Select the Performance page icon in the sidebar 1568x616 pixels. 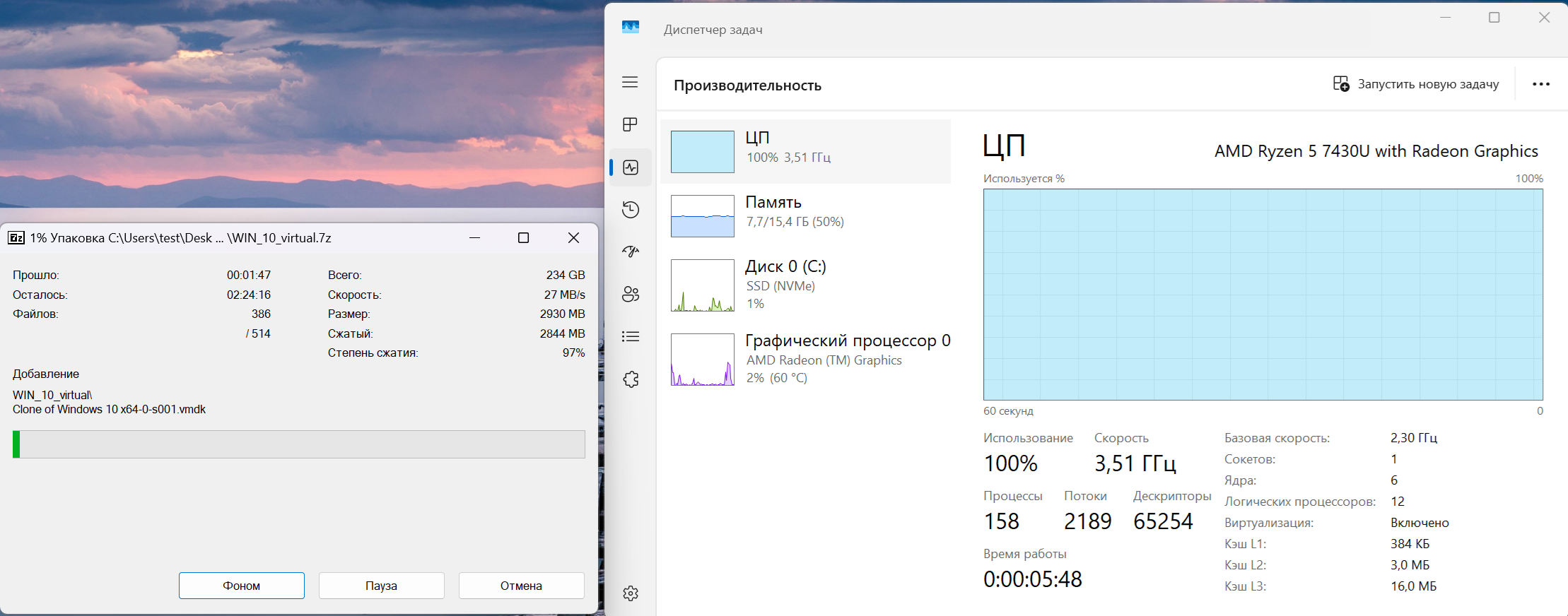coord(631,167)
